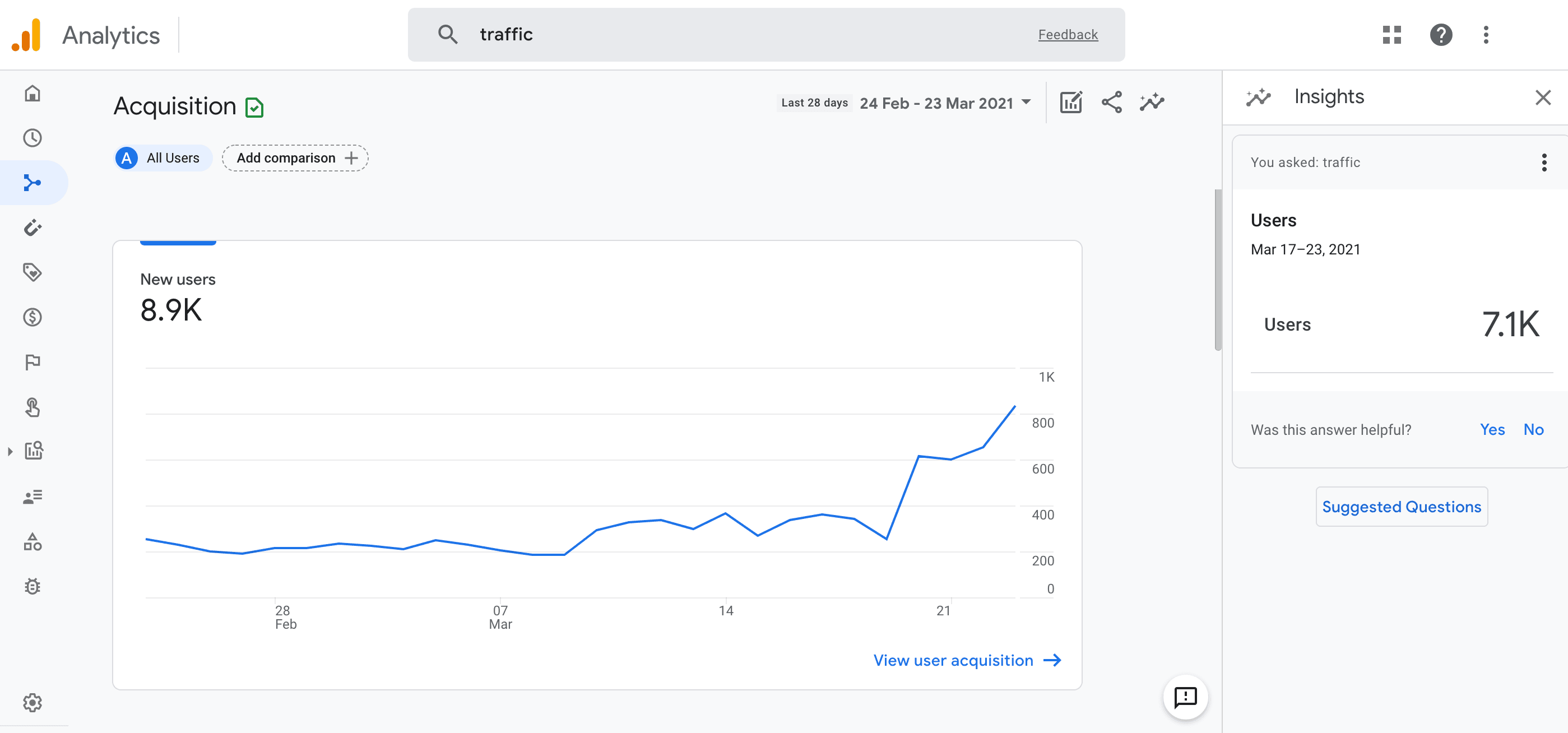Open the Home icon in sidebar
Viewport: 1568px width, 733px height.
click(33, 93)
